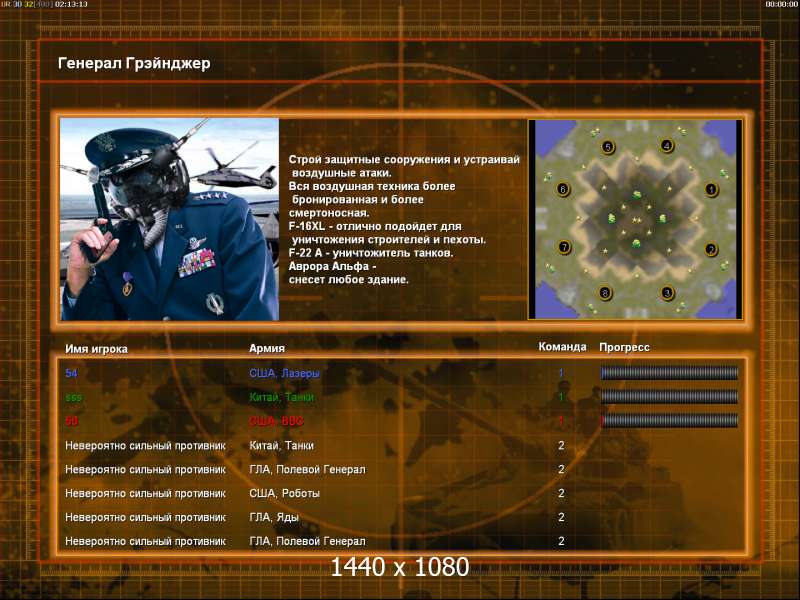The height and width of the screenshot is (600, 800).
Task: Click the Генерал Грэйнджер title
Action: 134,63
